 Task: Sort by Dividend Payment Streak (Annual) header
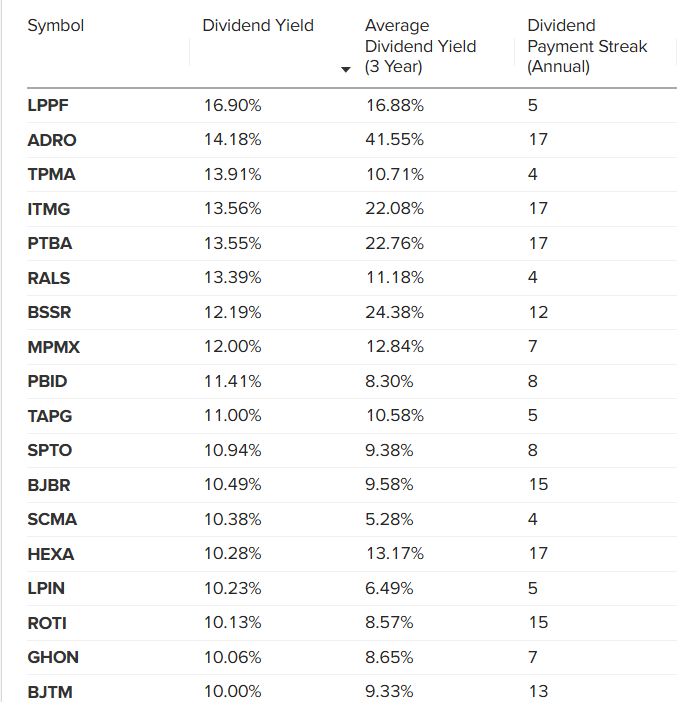[587, 46]
